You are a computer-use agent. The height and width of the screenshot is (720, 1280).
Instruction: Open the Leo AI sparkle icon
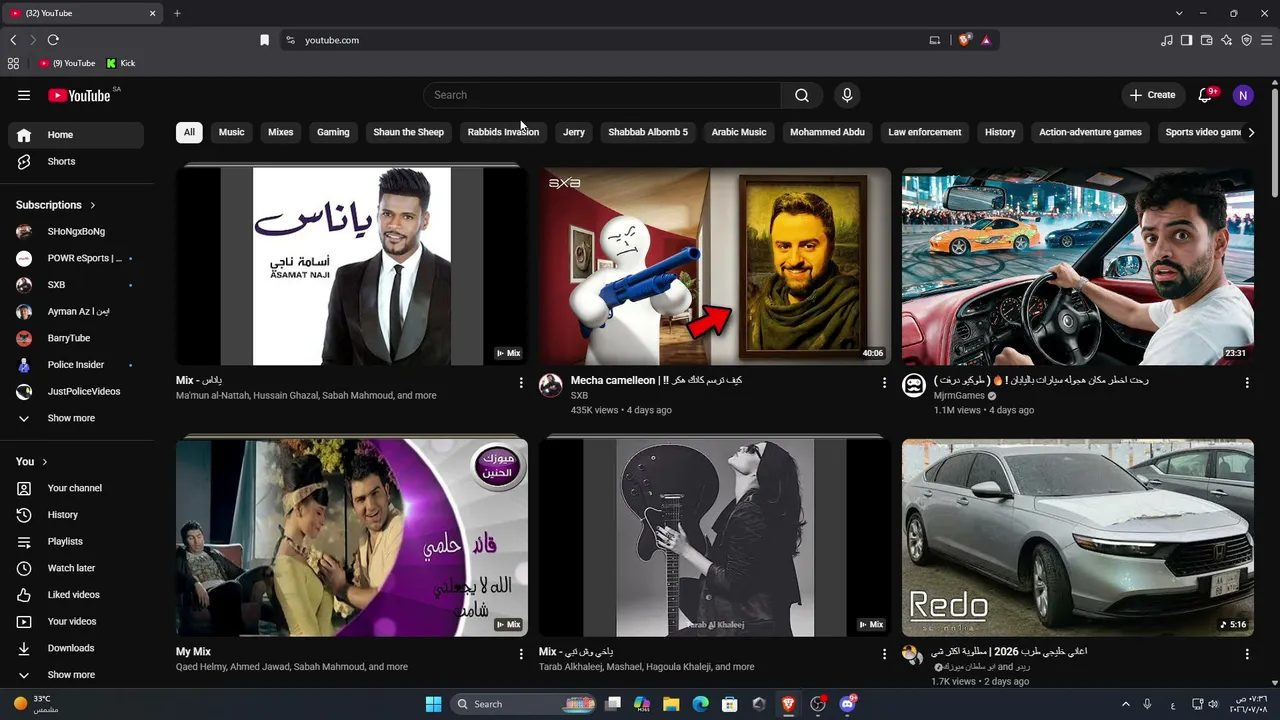[1226, 40]
